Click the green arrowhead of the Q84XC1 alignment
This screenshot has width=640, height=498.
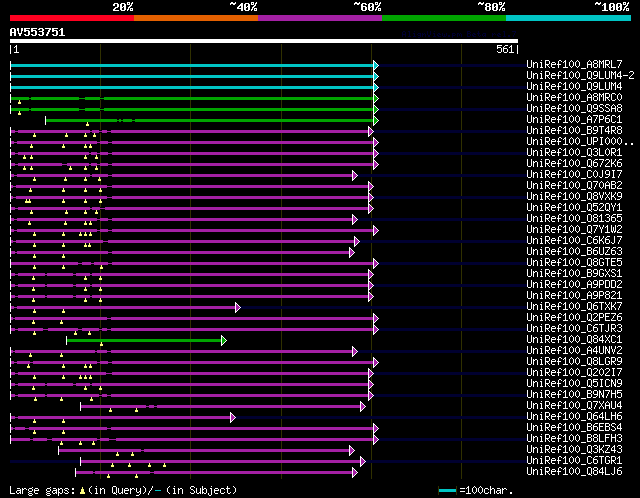224,340
